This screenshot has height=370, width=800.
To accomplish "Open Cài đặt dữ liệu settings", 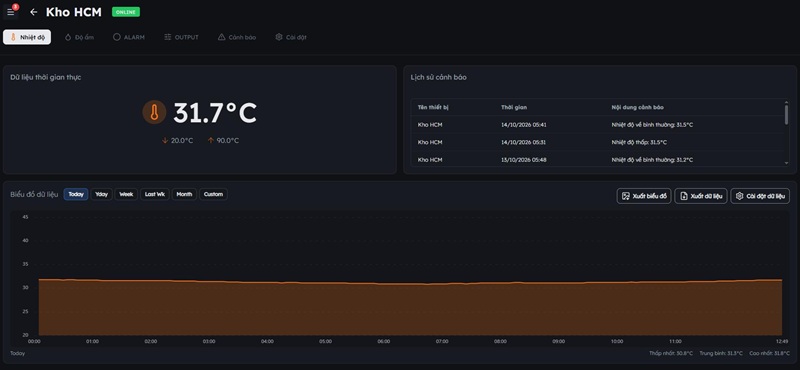I will point(760,196).
